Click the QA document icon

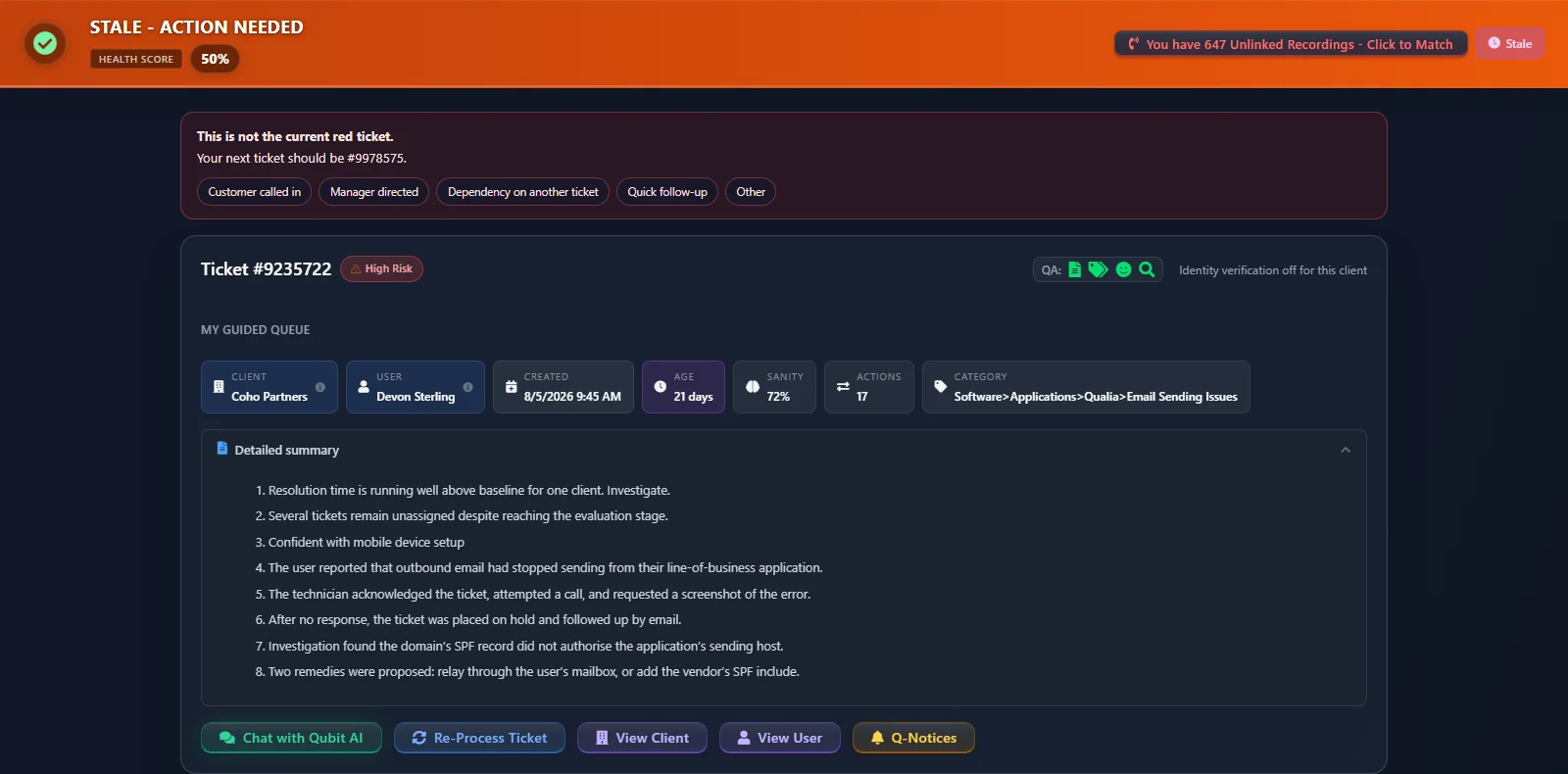coord(1075,269)
